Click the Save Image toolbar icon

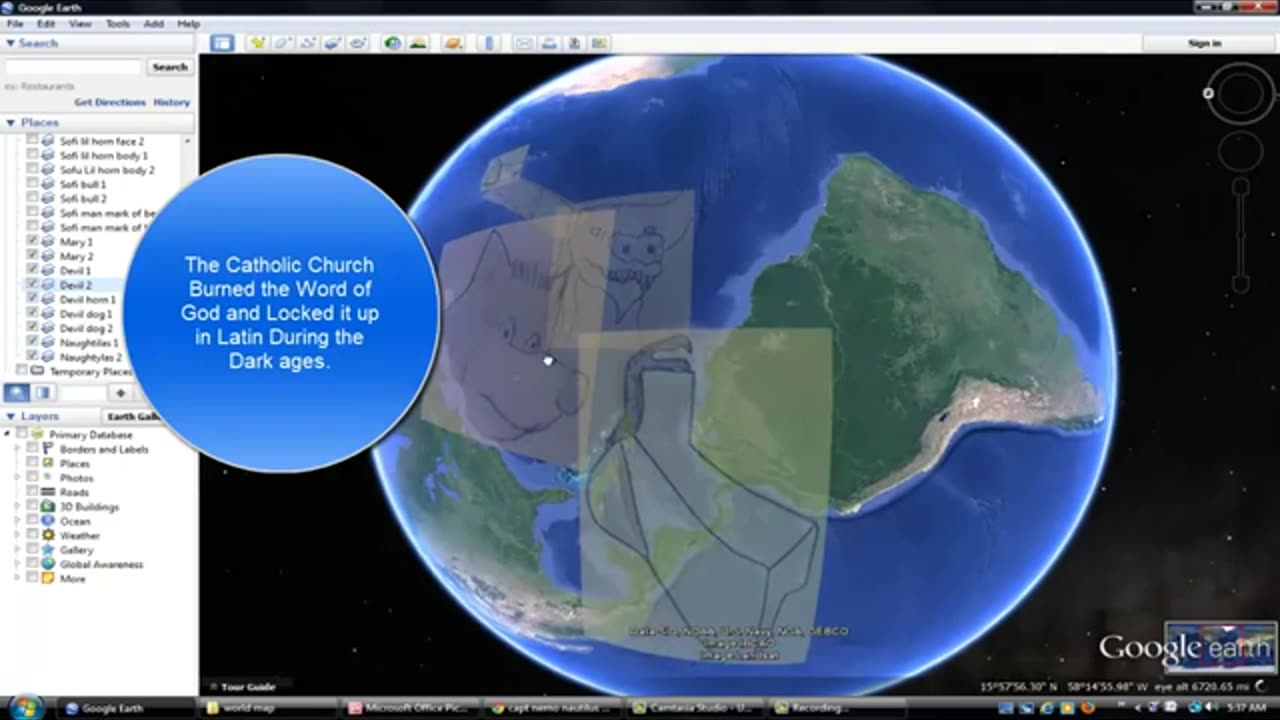(x=574, y=43)
